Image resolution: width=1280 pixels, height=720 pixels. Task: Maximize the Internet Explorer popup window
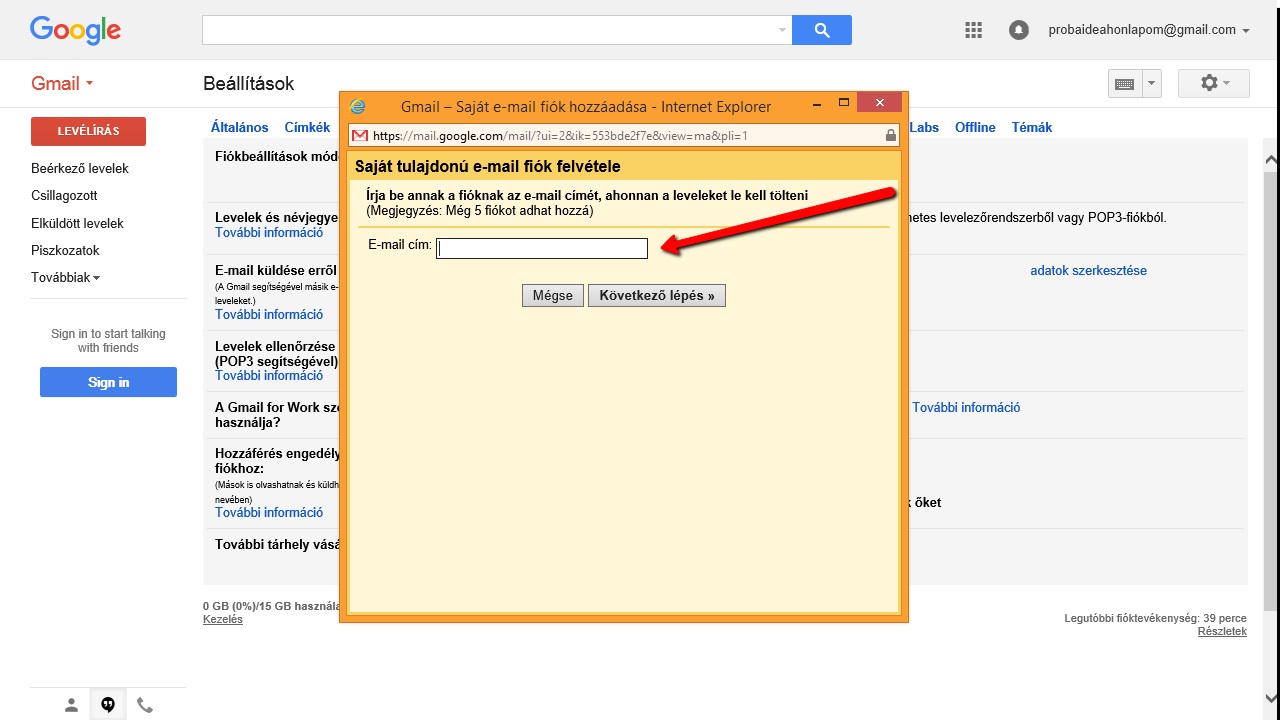tap(844, 103)
